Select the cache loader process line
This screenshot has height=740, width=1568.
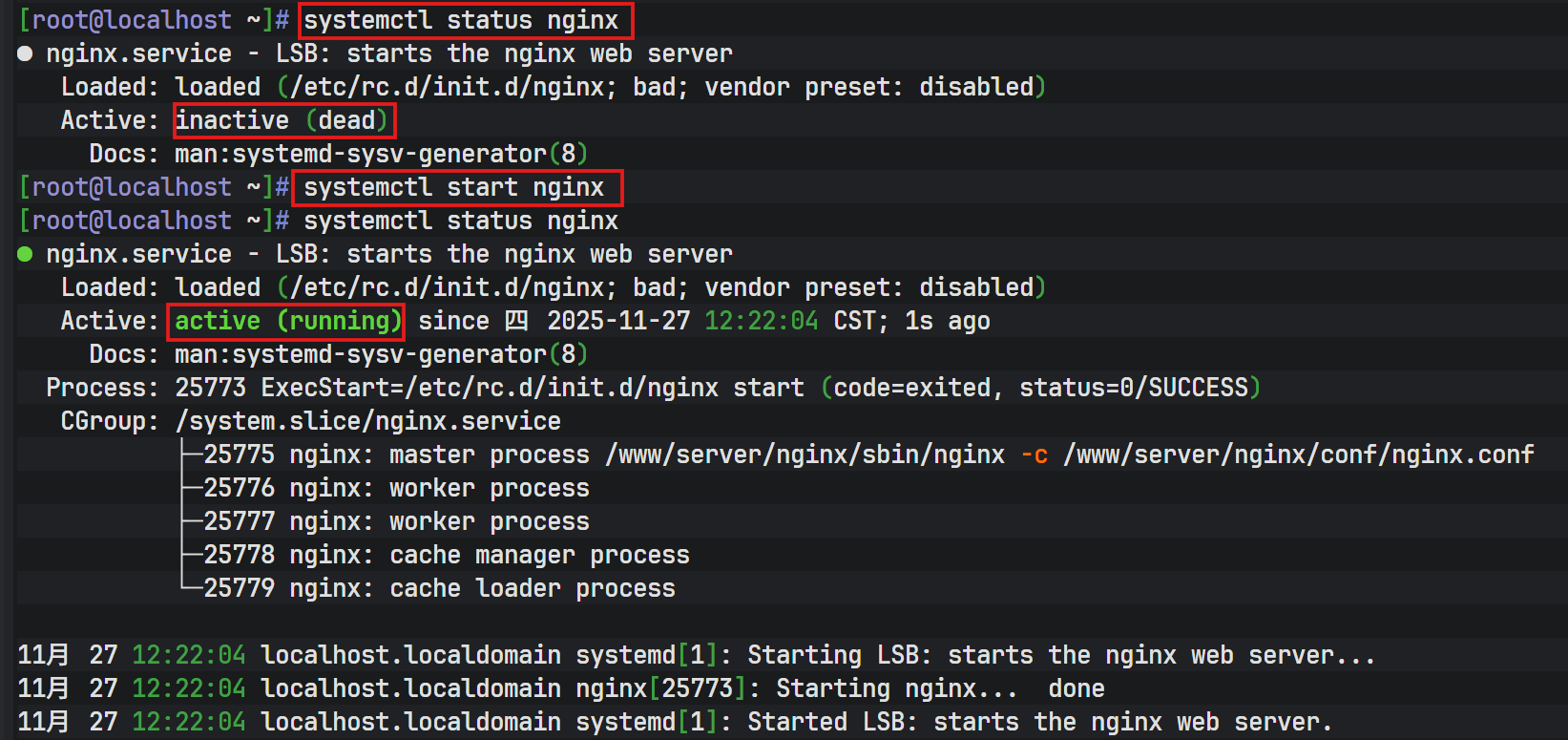[439, 588]
